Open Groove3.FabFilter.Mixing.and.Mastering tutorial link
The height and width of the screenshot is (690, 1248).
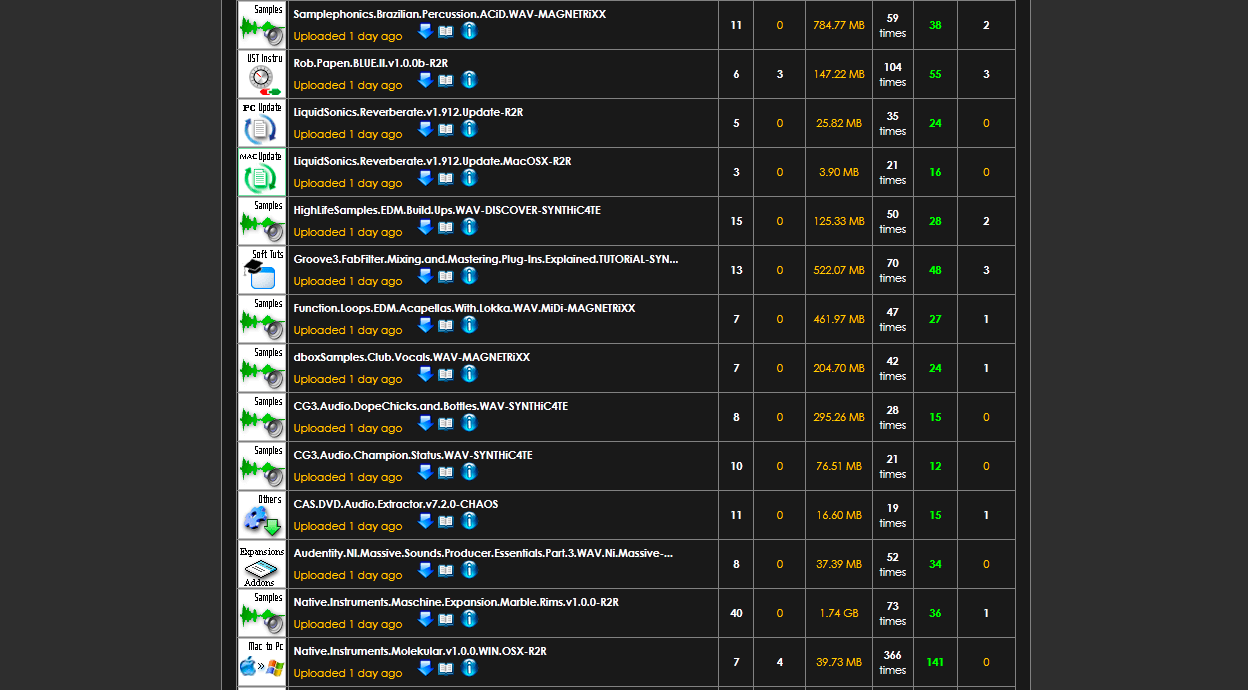486,259
